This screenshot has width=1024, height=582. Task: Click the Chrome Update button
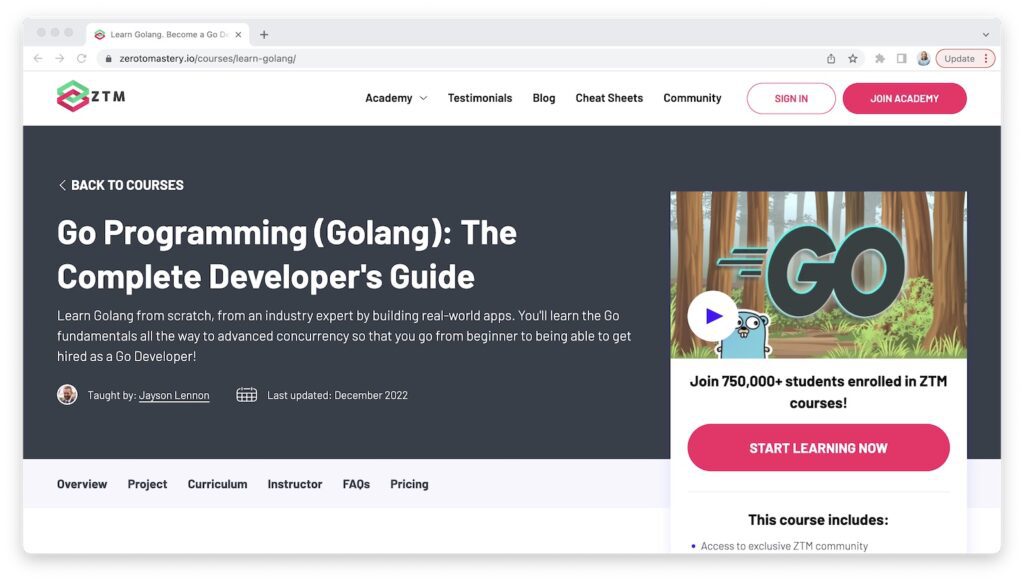pos(965,59)
